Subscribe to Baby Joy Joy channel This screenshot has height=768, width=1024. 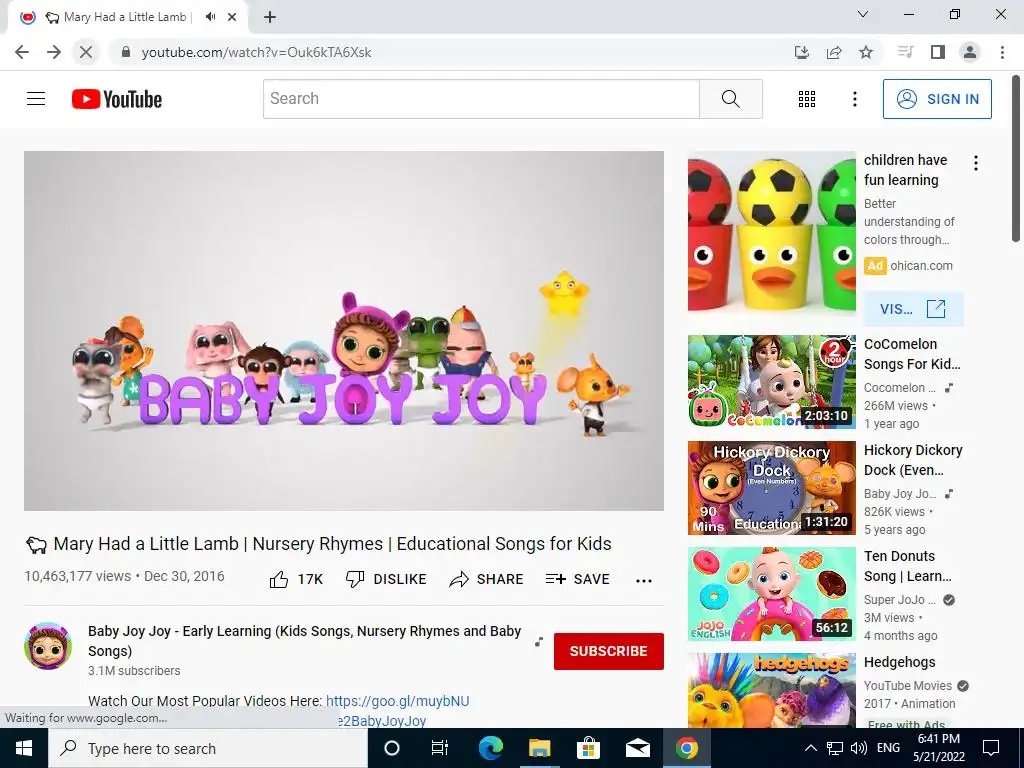[x=609, y=651]
